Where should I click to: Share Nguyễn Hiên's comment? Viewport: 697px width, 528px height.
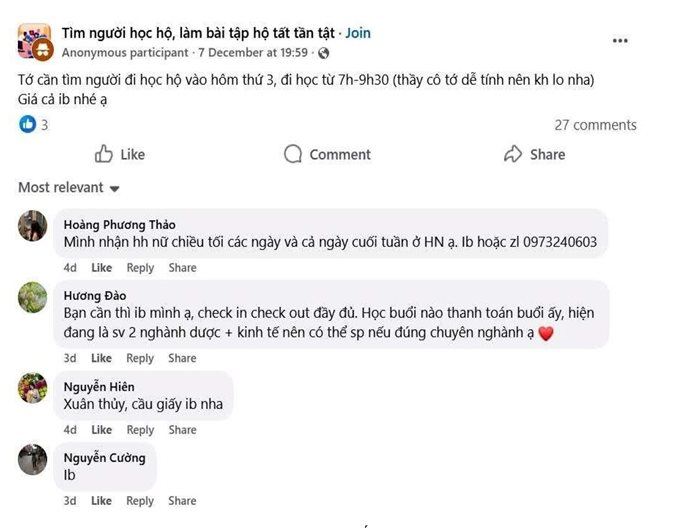(x=182, y=430)
